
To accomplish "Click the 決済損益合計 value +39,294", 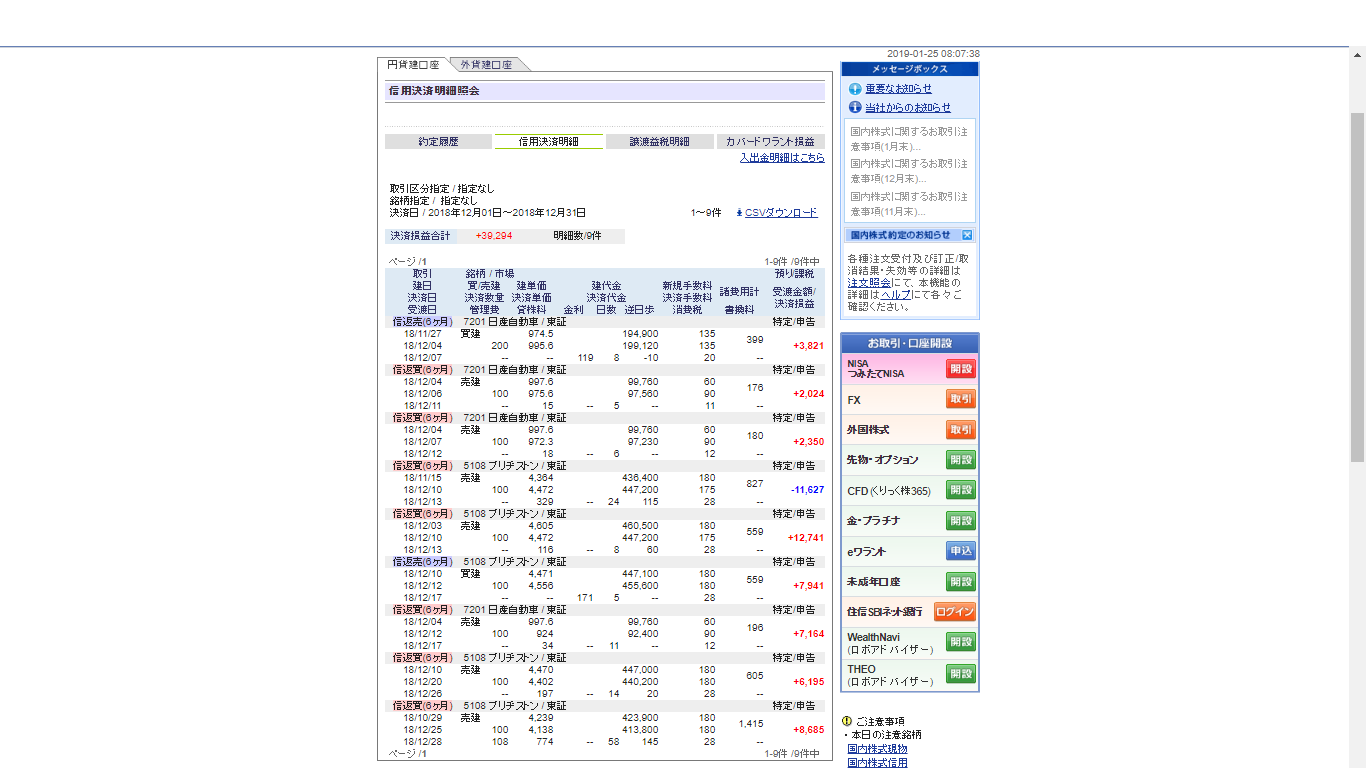I will [x=494, y=236].
